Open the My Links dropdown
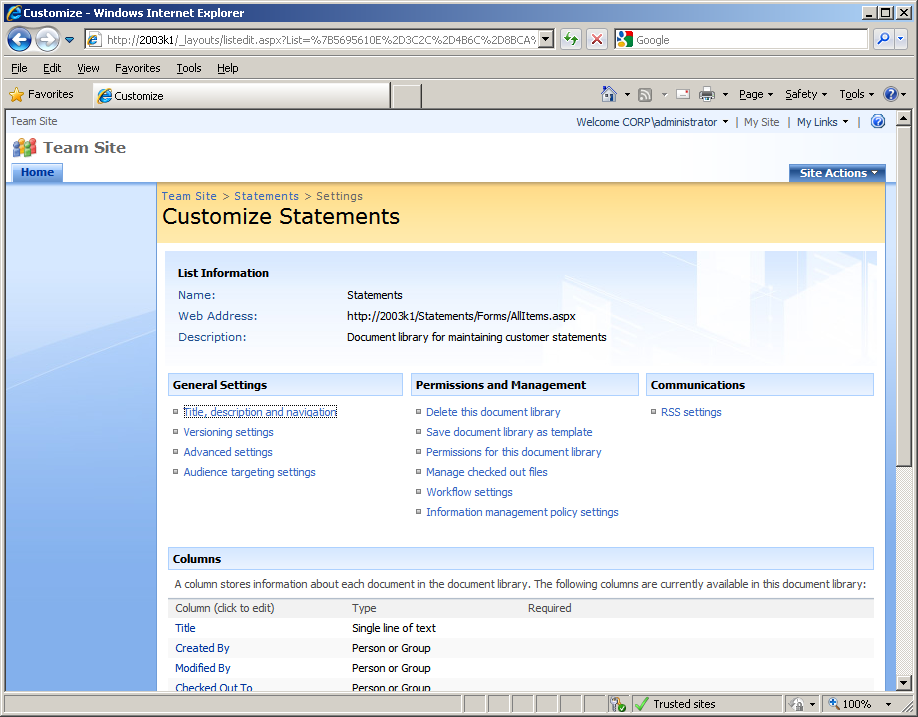 821,121
